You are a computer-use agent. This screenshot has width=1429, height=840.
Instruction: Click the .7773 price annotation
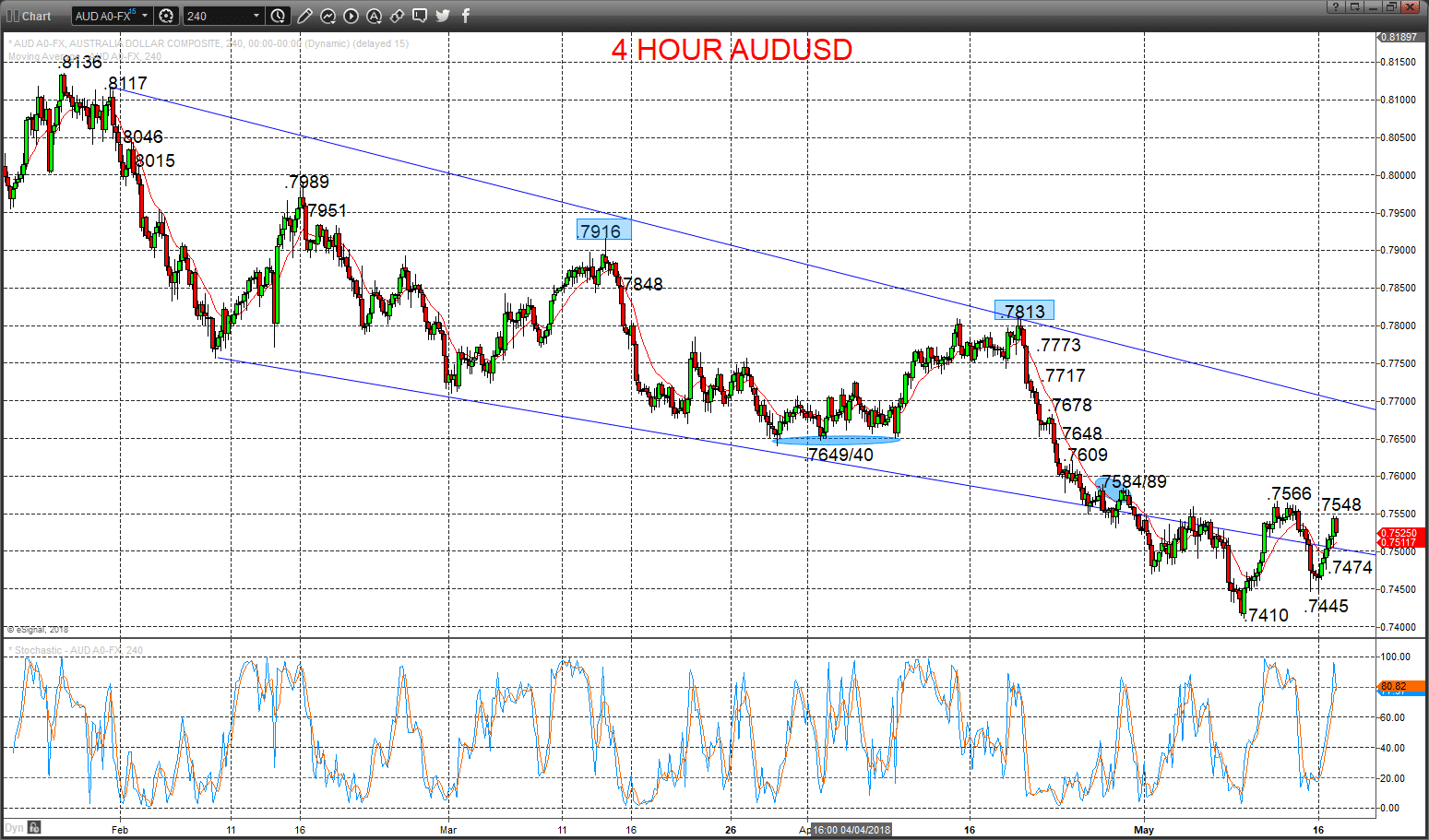[x=1058, y=345]
